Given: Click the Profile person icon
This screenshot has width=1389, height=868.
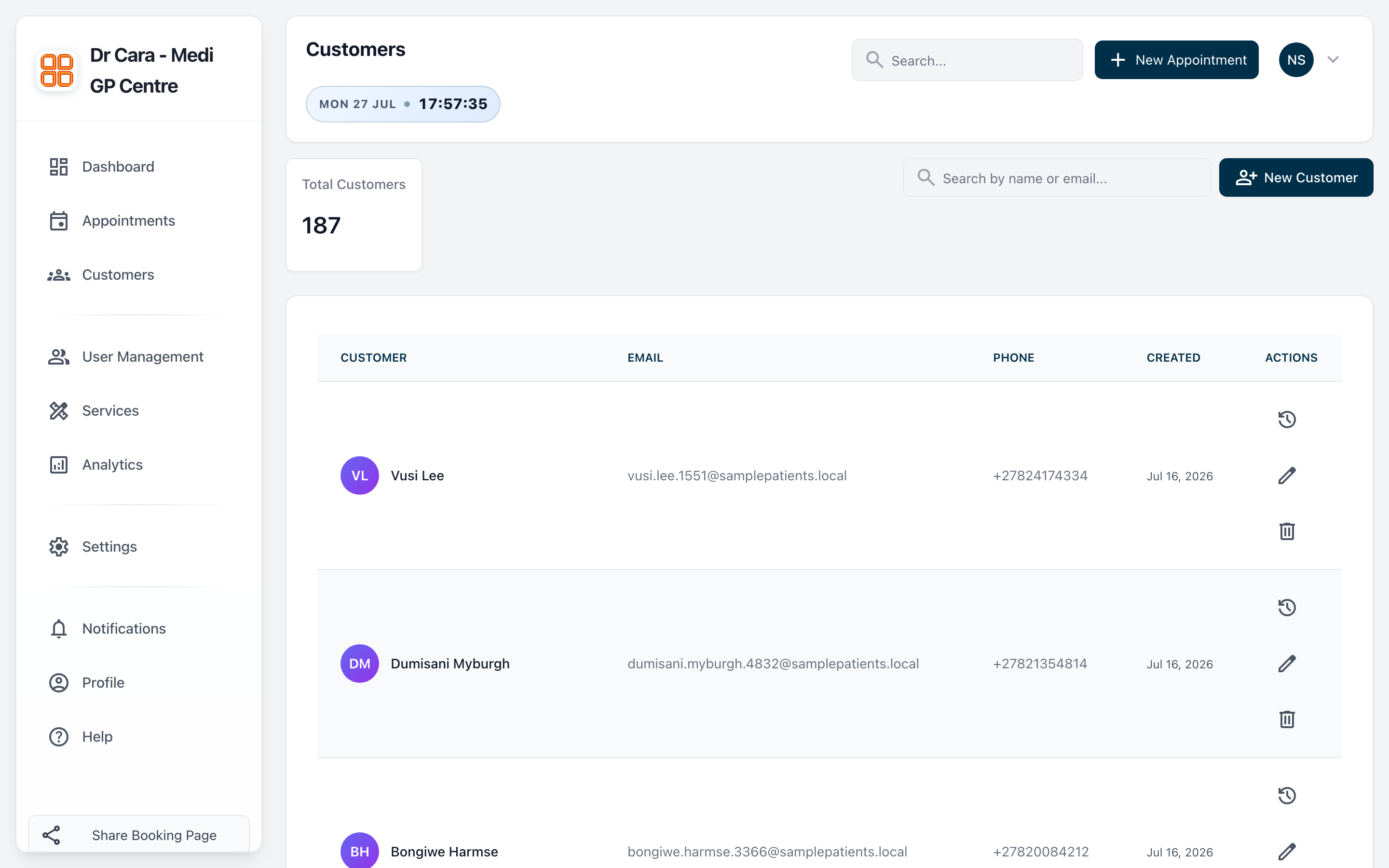Looking at the screenshot, I should (58, 682).
